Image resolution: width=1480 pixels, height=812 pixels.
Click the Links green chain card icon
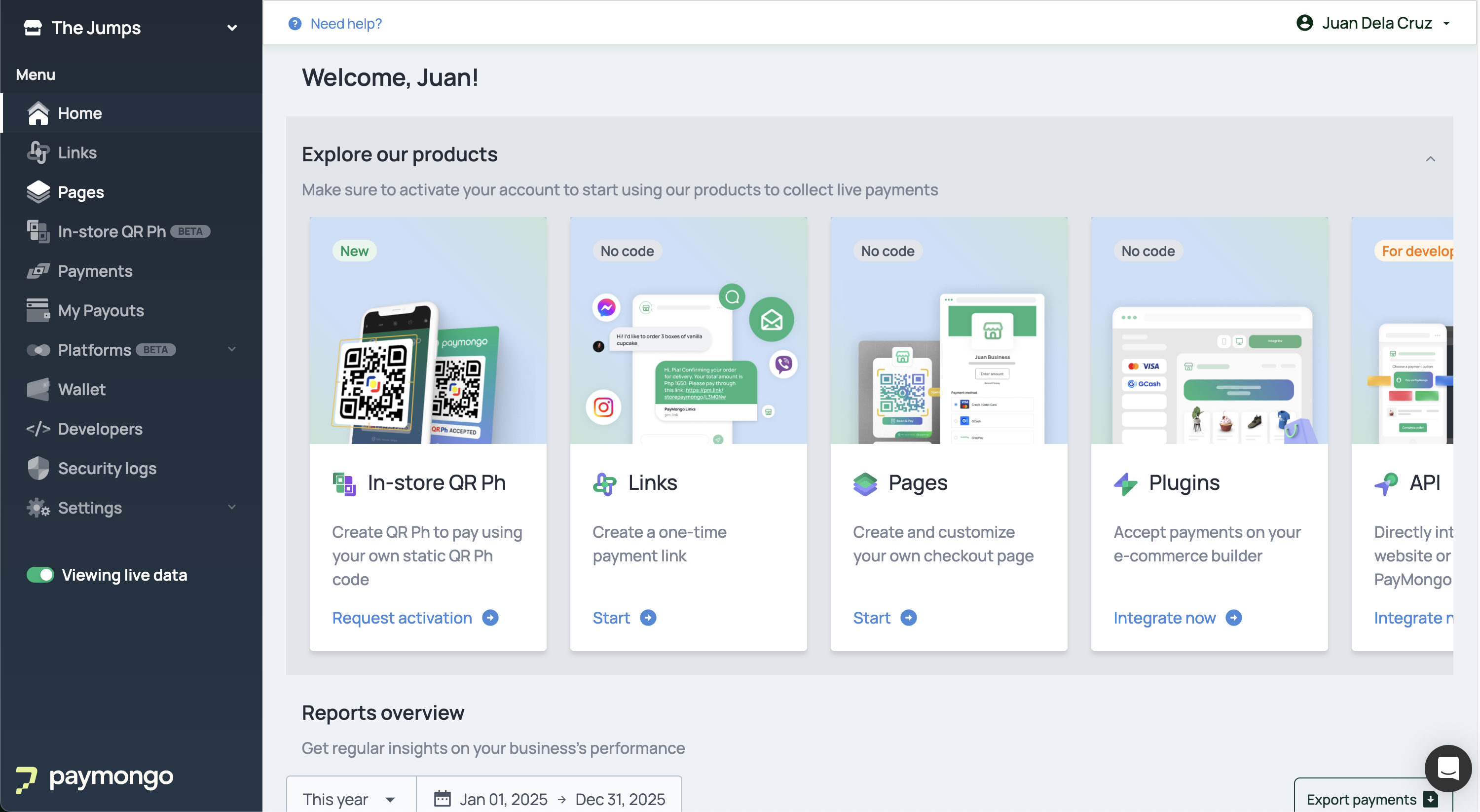[x=604, y=483]
